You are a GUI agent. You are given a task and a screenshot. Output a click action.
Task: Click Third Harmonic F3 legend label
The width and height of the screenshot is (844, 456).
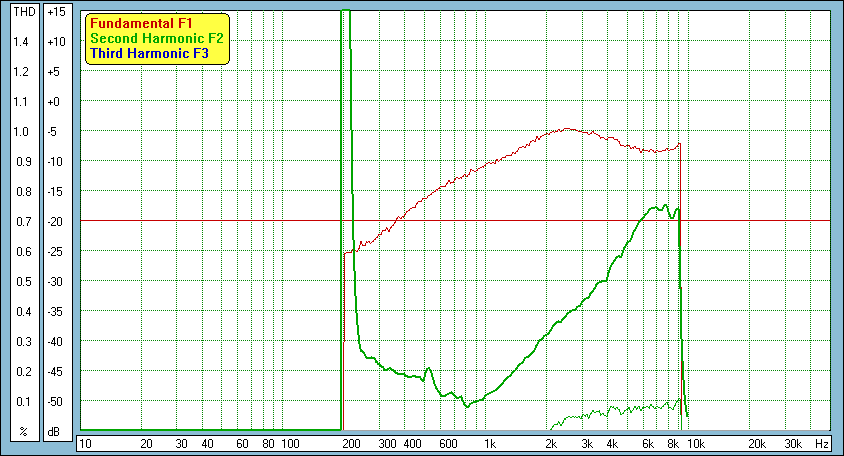pos(149,54)
